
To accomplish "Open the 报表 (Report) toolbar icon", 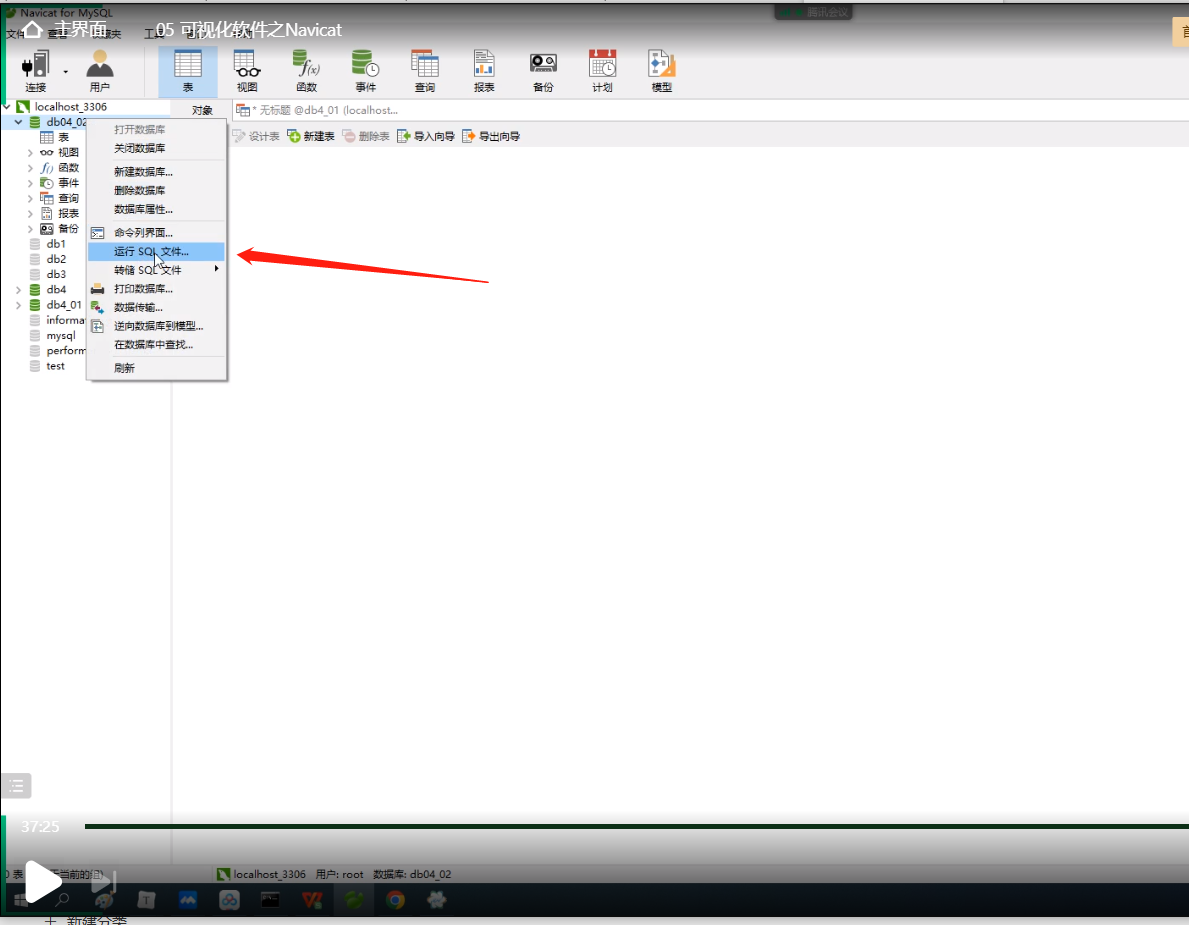I will point(484,71).
